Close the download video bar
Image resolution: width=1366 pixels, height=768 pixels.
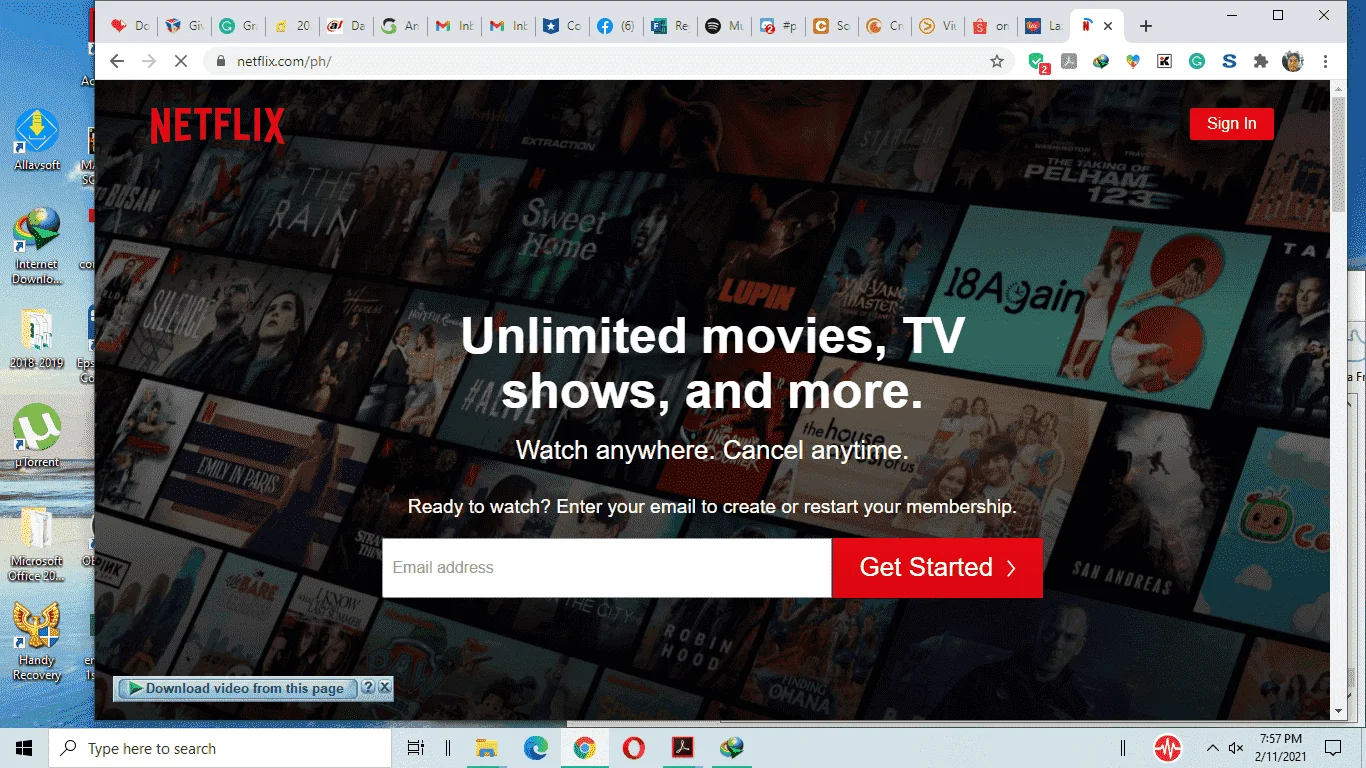pyautogui.click(x=385, y=688)
